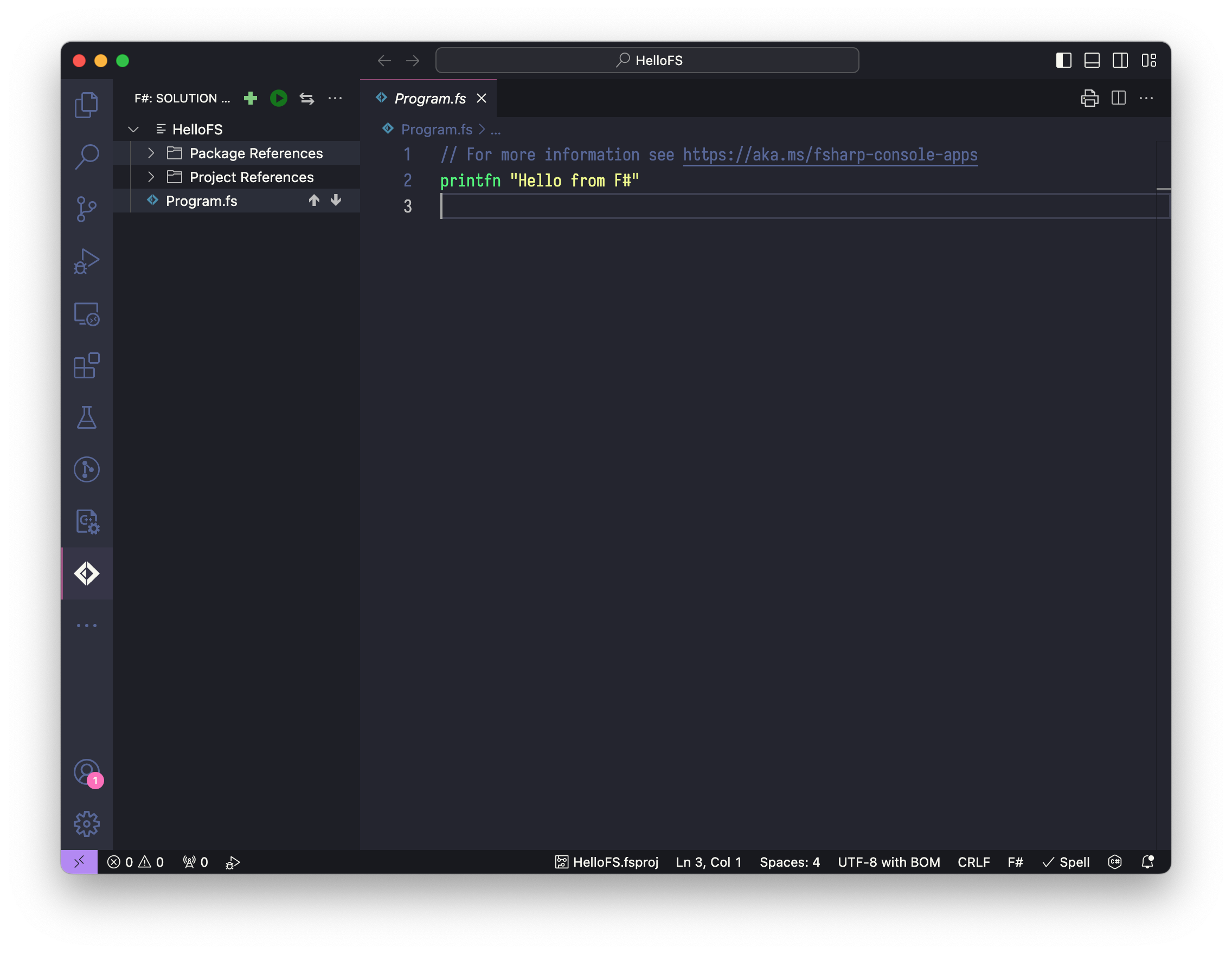Click the refresh arrows icon in Solution Explorer
Viewport: 1232px width, 954px height.
coord(307,98)
